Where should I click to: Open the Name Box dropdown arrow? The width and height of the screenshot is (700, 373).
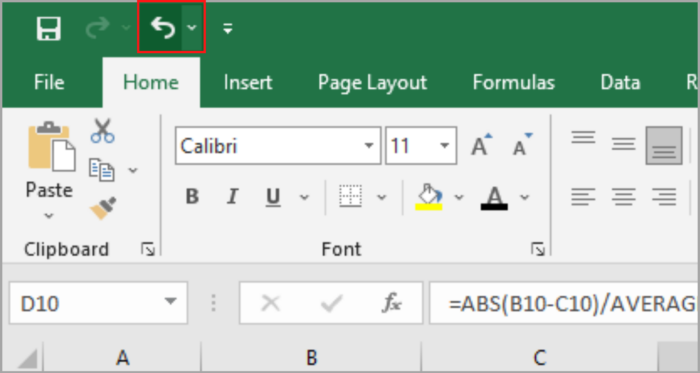pyautogui.click(x=171, y=302)
